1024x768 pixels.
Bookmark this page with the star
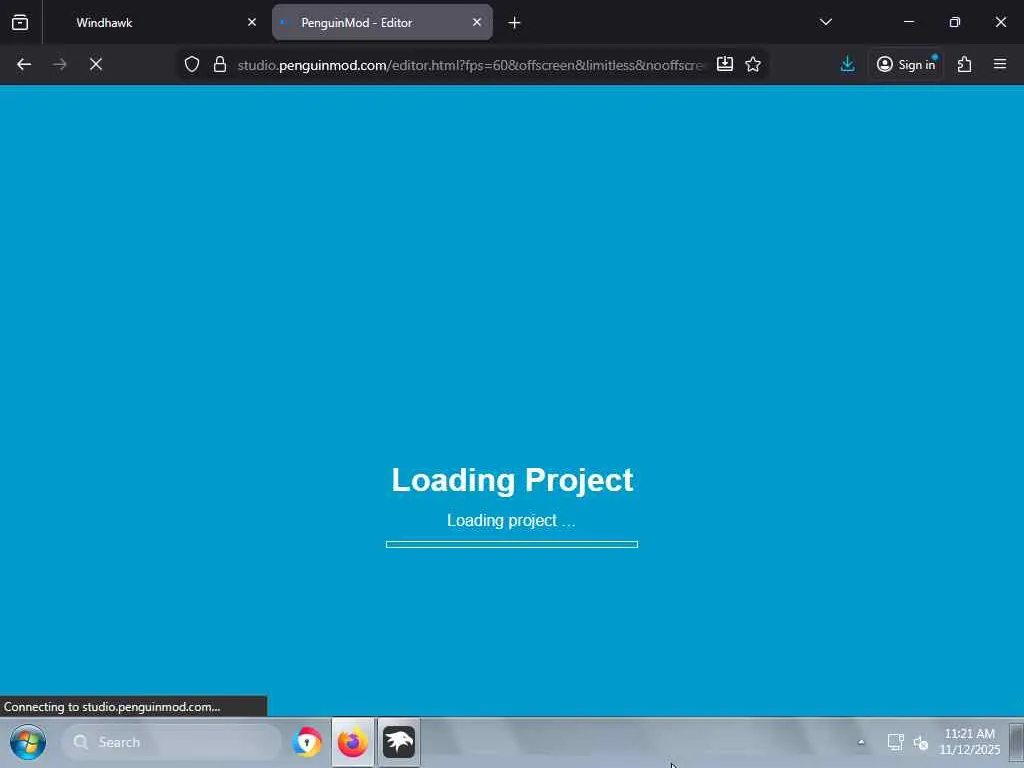[x=753, y=64]
